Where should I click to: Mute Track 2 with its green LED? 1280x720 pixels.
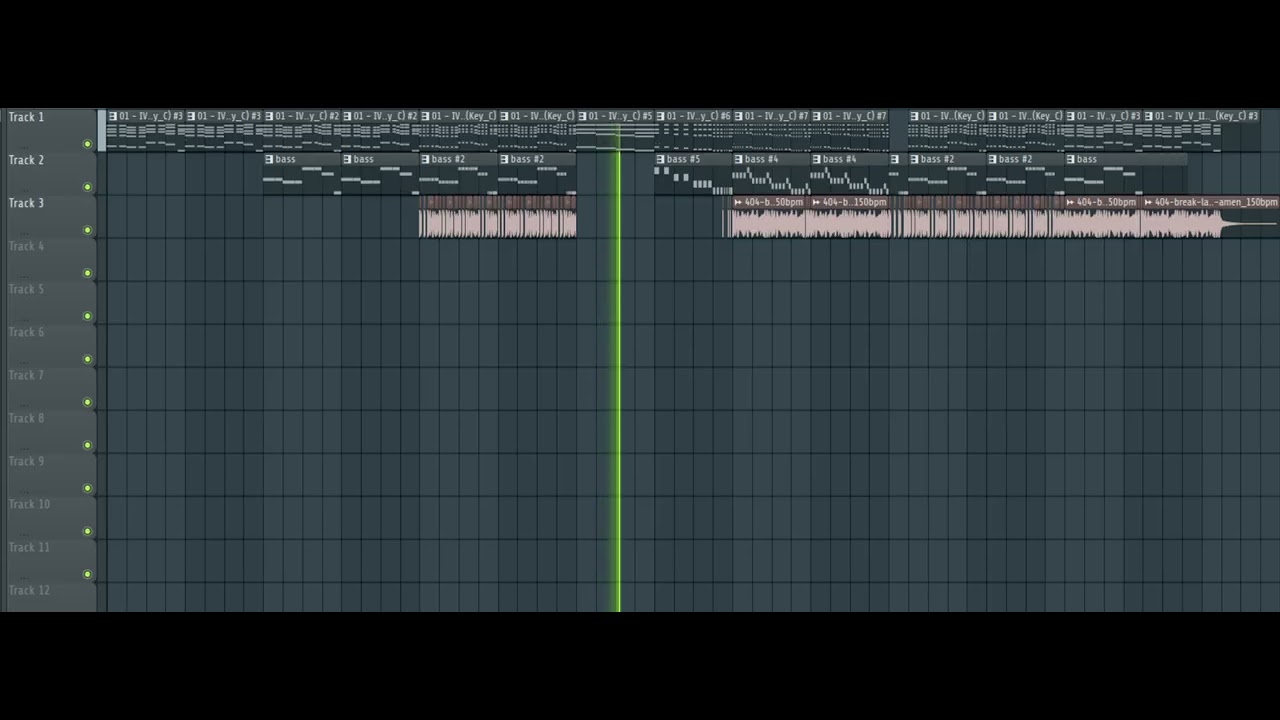click(87, 187)
